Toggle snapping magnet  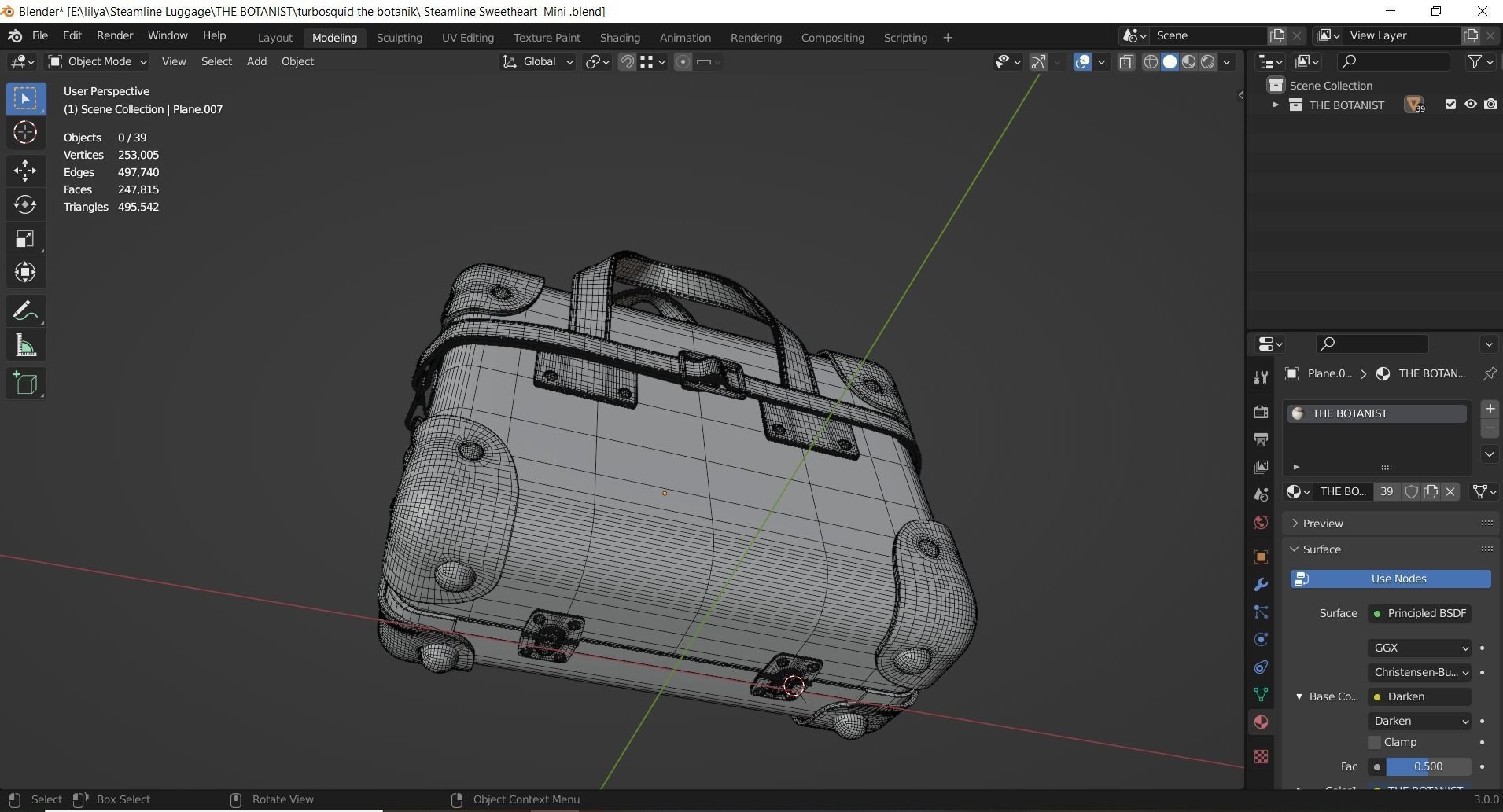click(627, 62)
